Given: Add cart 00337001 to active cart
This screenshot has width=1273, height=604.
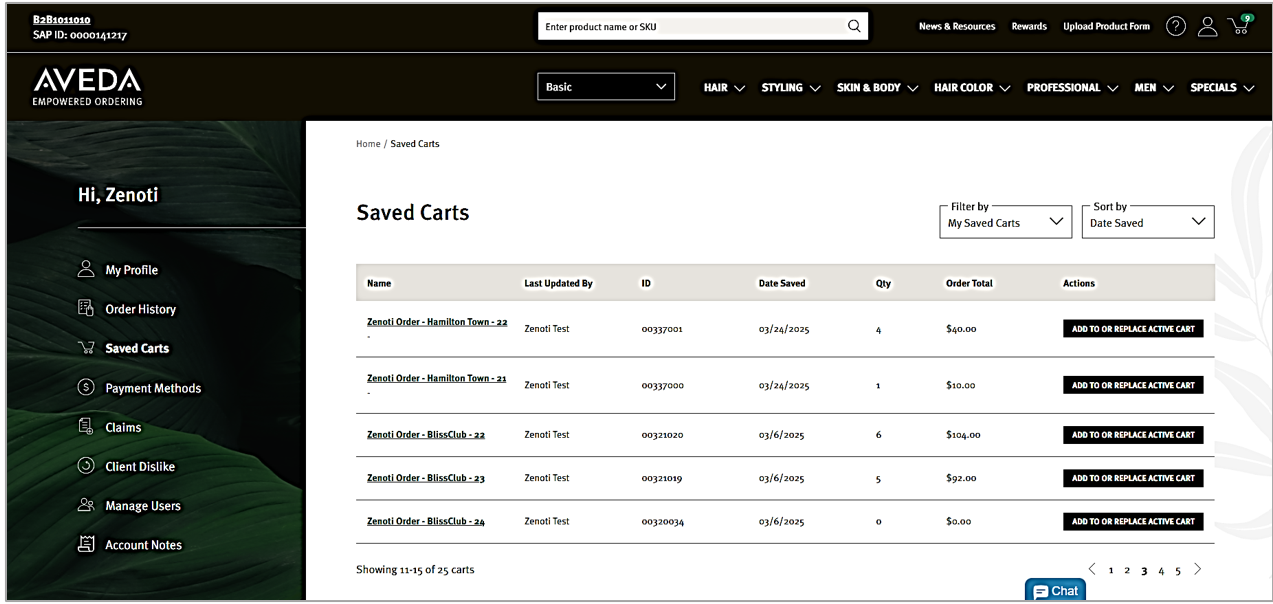Looking at the screenshot, I should click(1133, 328).
